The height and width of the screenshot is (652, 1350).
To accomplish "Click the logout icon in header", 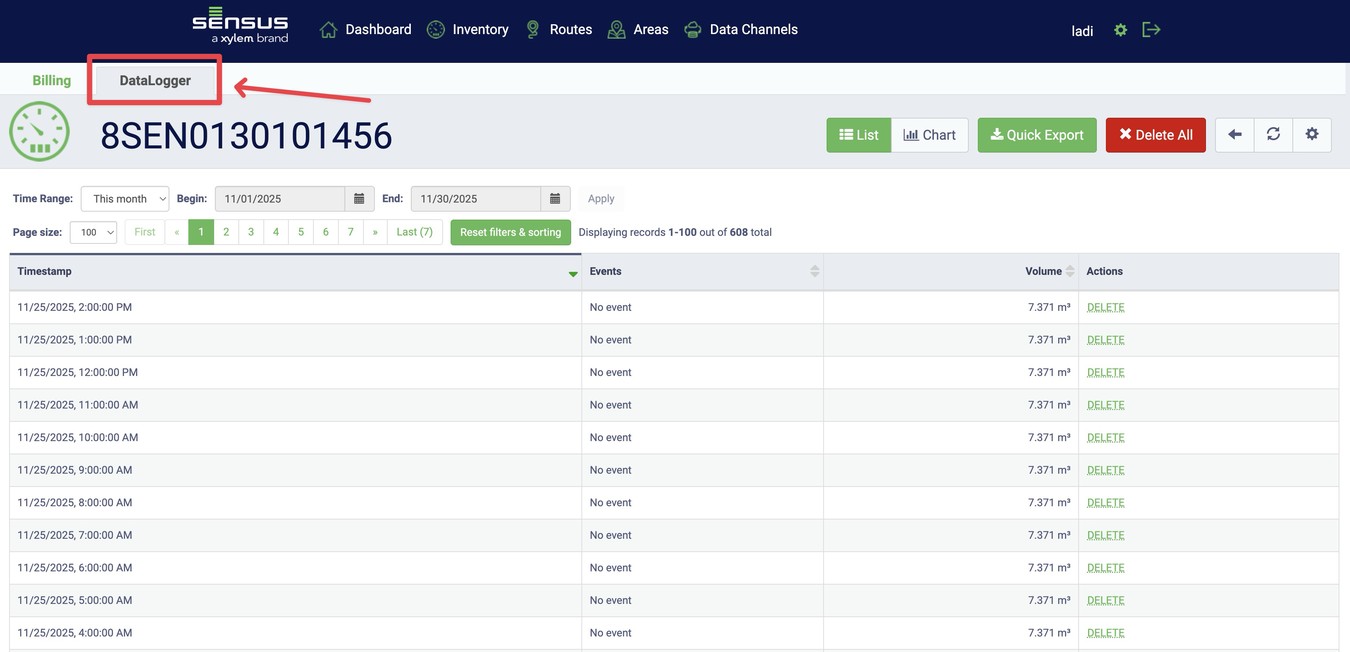I will (x=1151, y=30).
